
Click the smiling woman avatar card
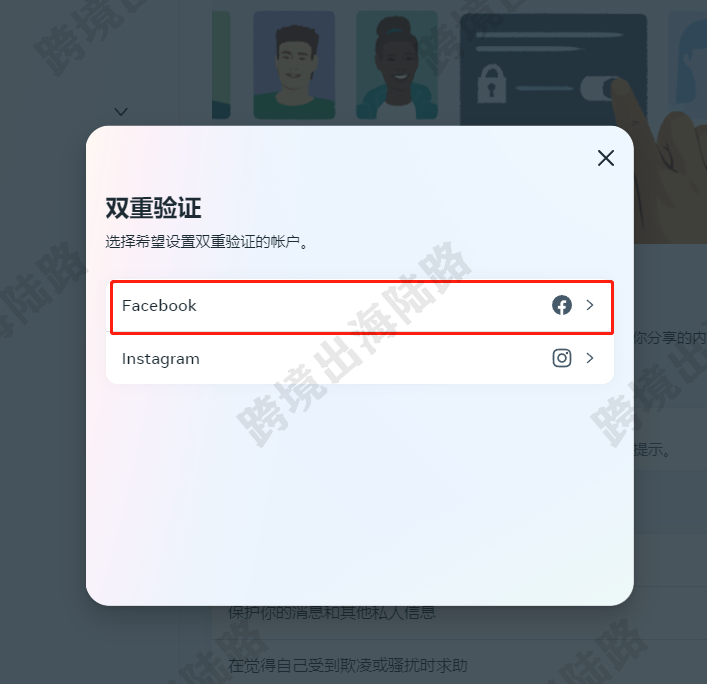(397, 65)
